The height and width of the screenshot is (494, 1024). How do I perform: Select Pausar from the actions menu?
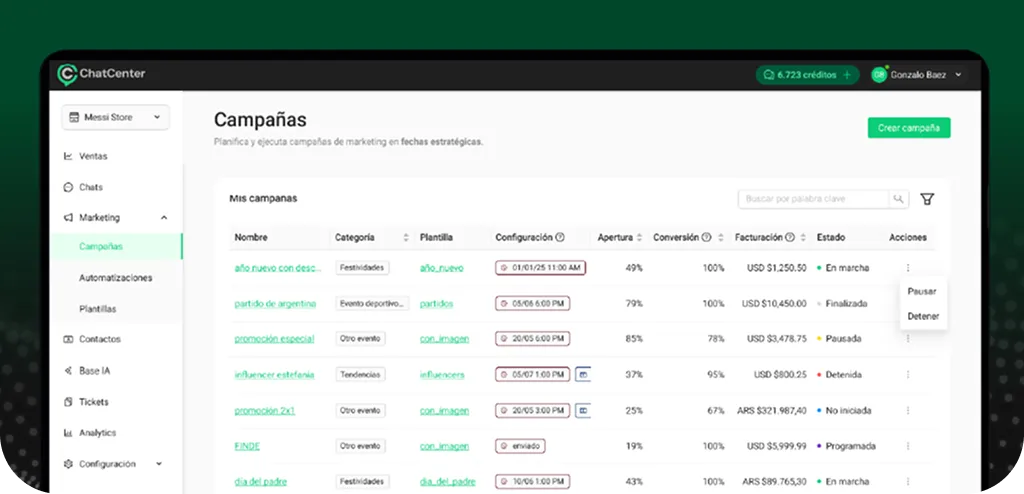[922, 291]
